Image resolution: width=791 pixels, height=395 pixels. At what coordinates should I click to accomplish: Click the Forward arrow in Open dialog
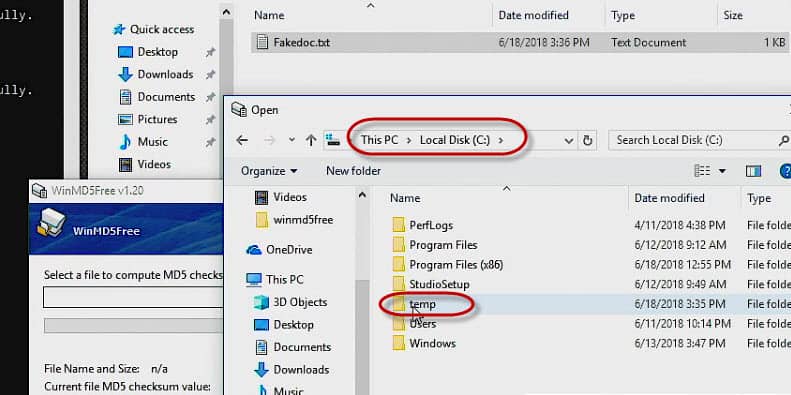click(269, 140)
